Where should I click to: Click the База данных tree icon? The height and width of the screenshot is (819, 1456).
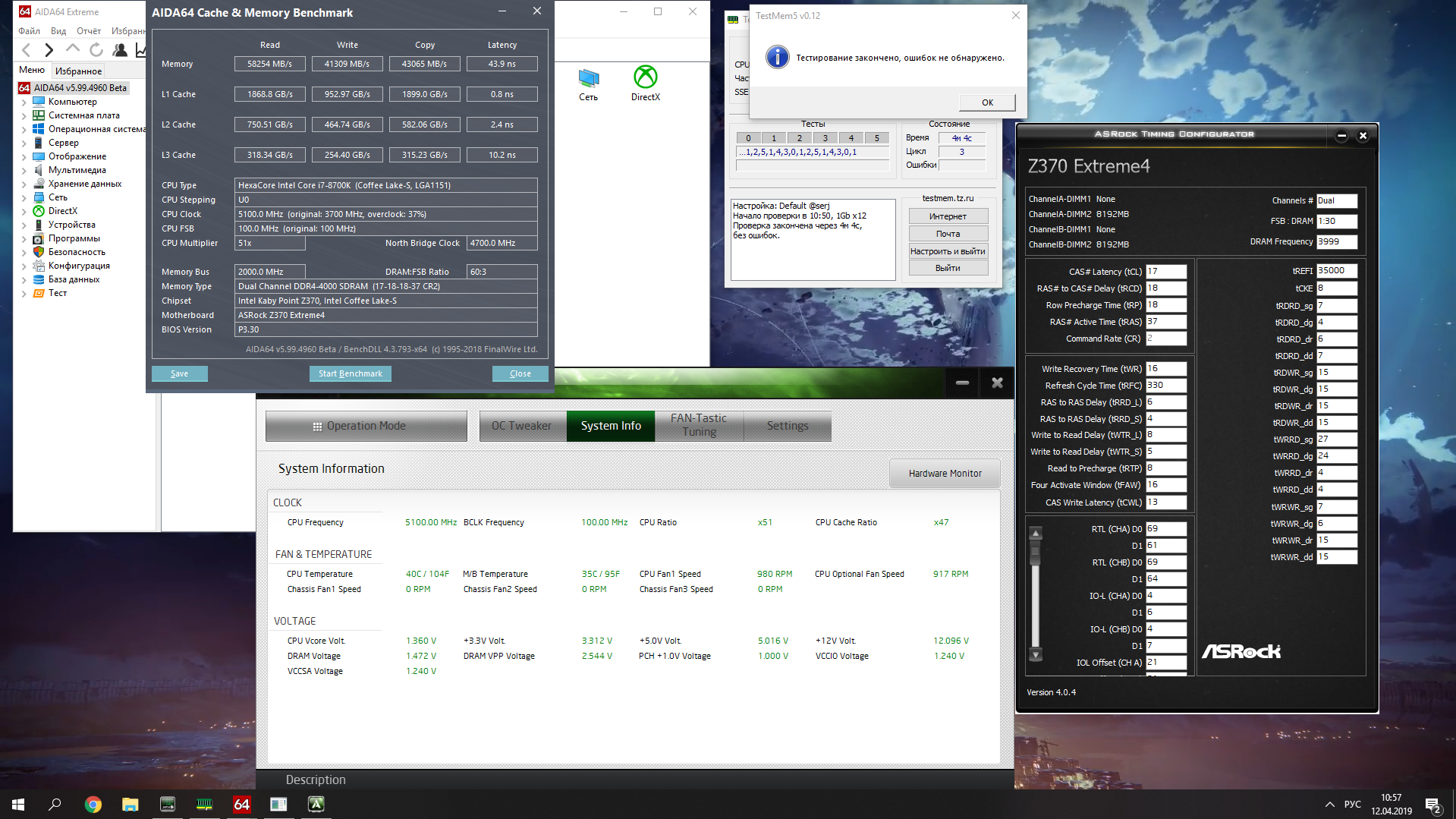coord(39,279)
